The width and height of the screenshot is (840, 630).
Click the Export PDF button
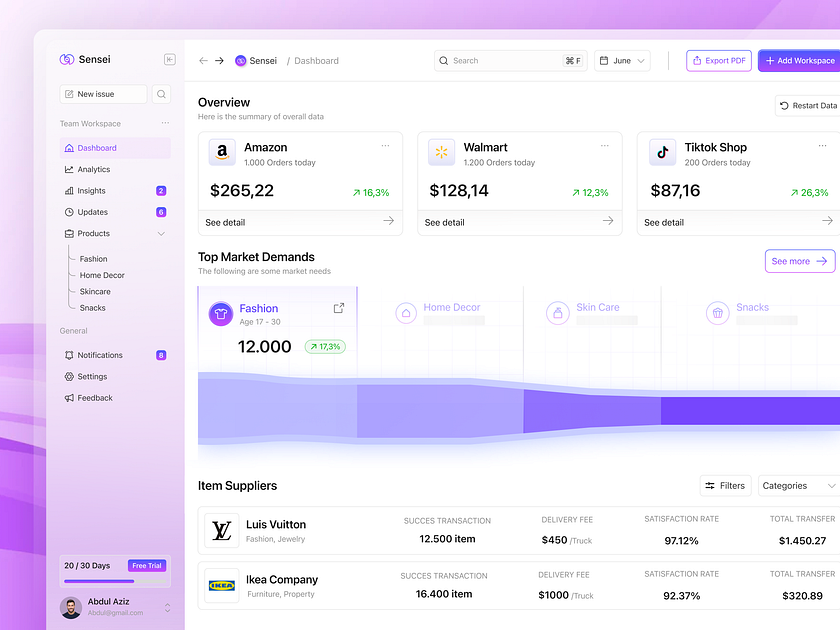coord(718,60)
